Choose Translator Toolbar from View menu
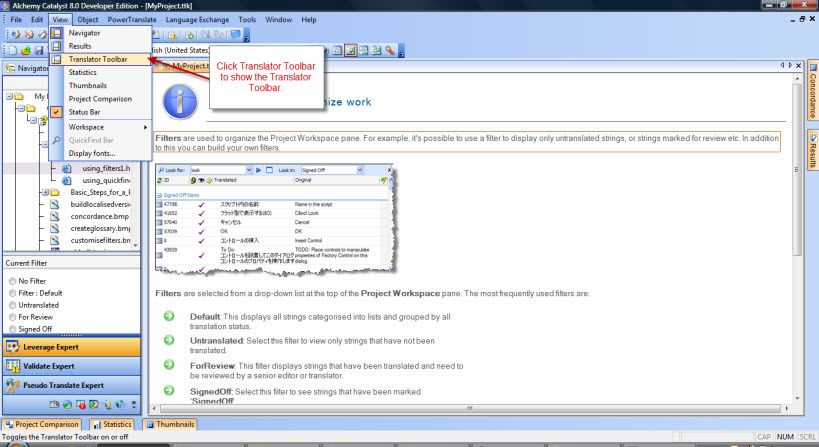819x447 pixels. tap(100, 59)
